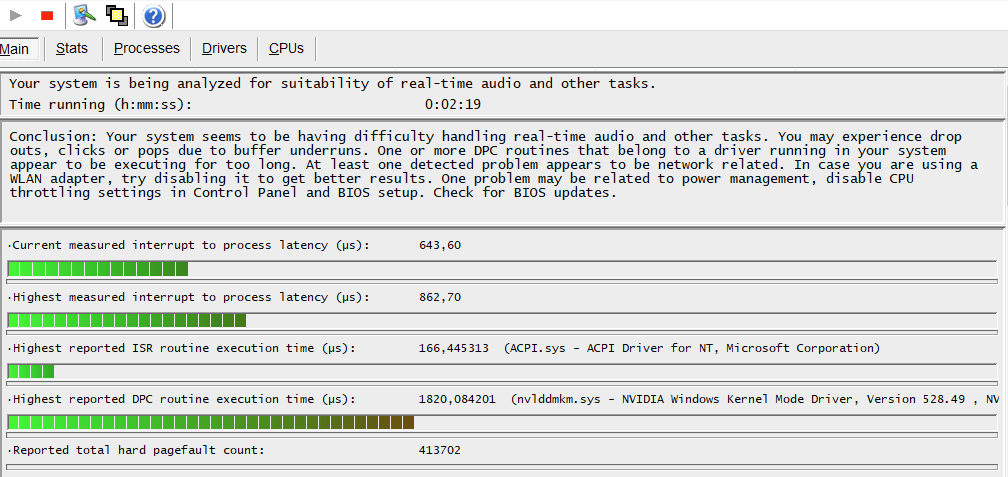This screenshot has height=477, width=1008.
Task: Switch to the Main tab
Action: pos(18,49)
